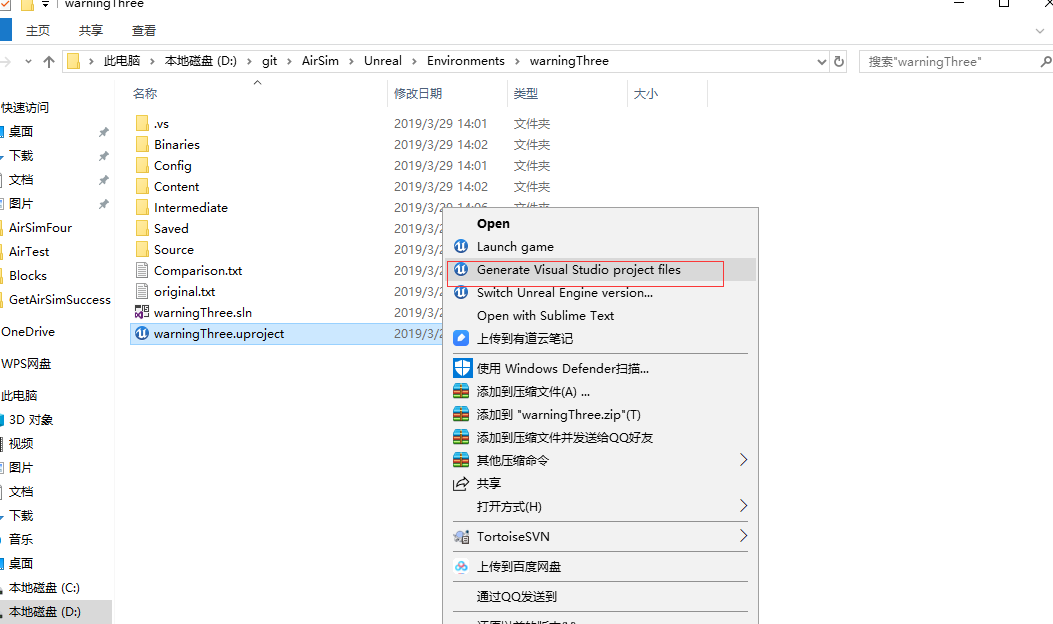1053x624 pixels.
Task: Expand the 其他压缩命令 submenu
Action: (x=742, y=459)
